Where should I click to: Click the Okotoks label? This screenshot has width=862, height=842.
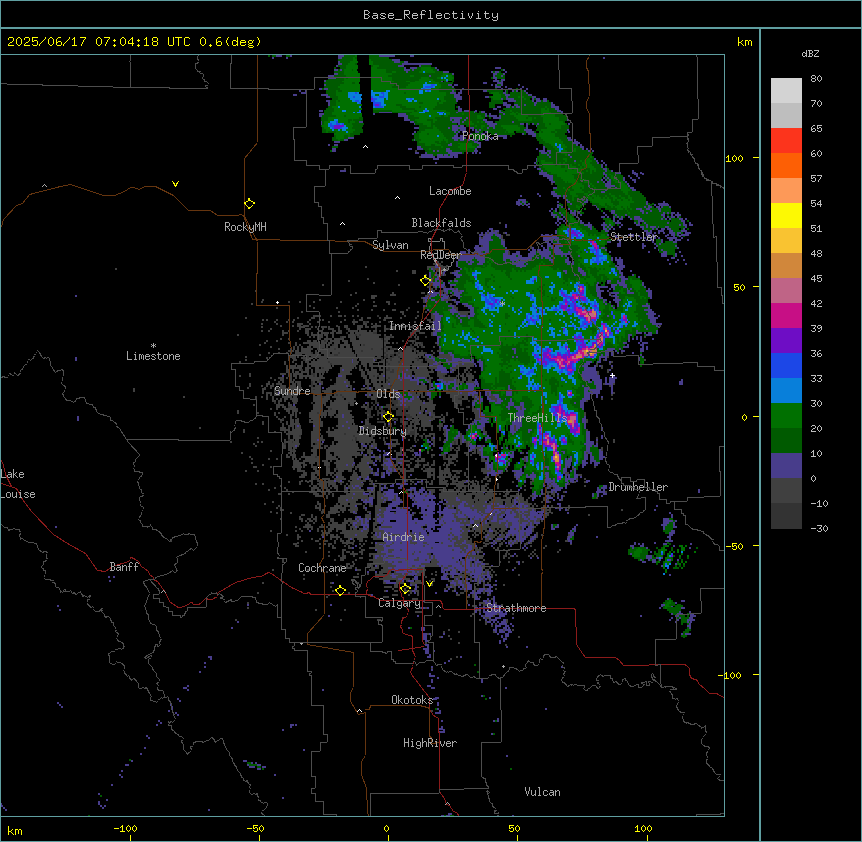[412, 700]
